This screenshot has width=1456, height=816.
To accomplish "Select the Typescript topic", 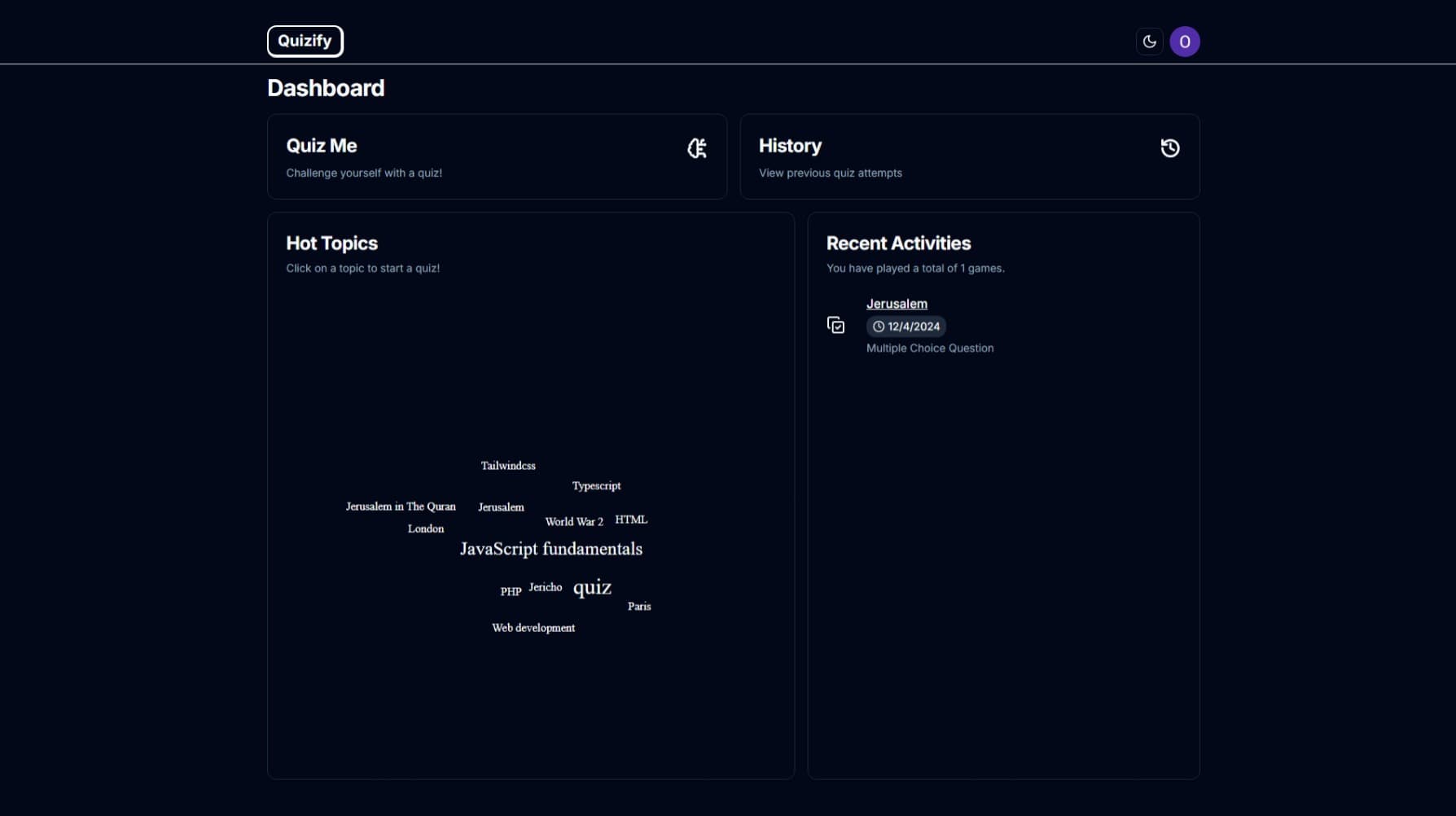I will 595,486.
